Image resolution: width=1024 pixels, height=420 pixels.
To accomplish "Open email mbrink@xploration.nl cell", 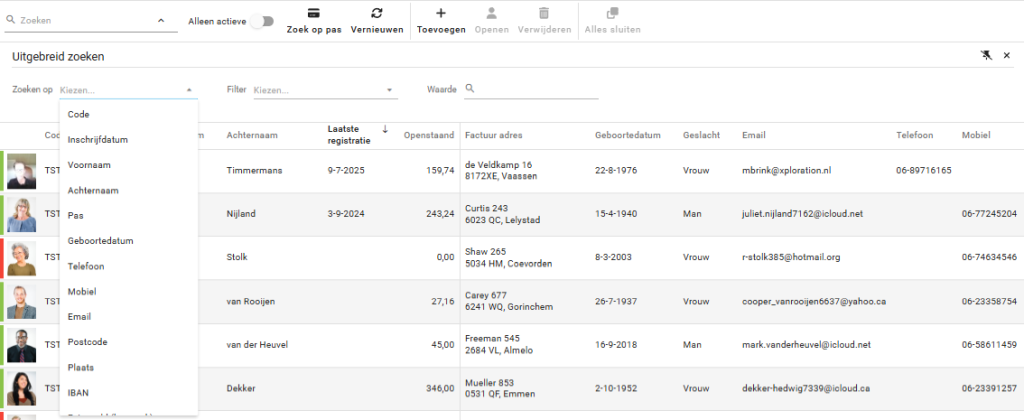I will pyautogui.click(x=787, y=171).
